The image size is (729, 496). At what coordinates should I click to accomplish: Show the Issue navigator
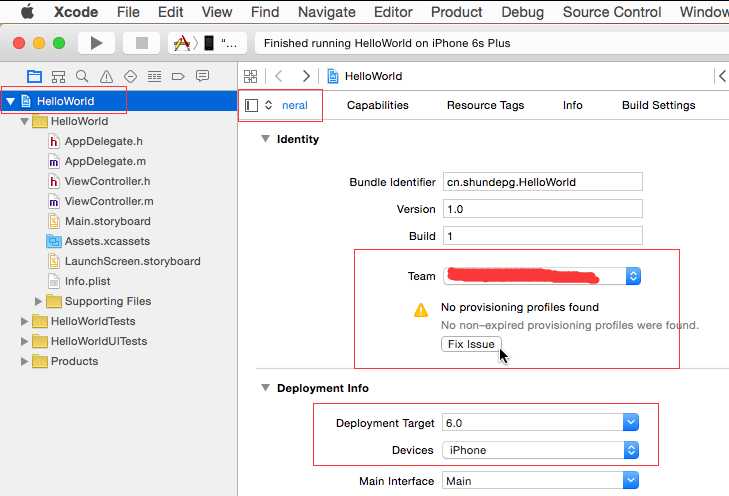coord(106,76)
